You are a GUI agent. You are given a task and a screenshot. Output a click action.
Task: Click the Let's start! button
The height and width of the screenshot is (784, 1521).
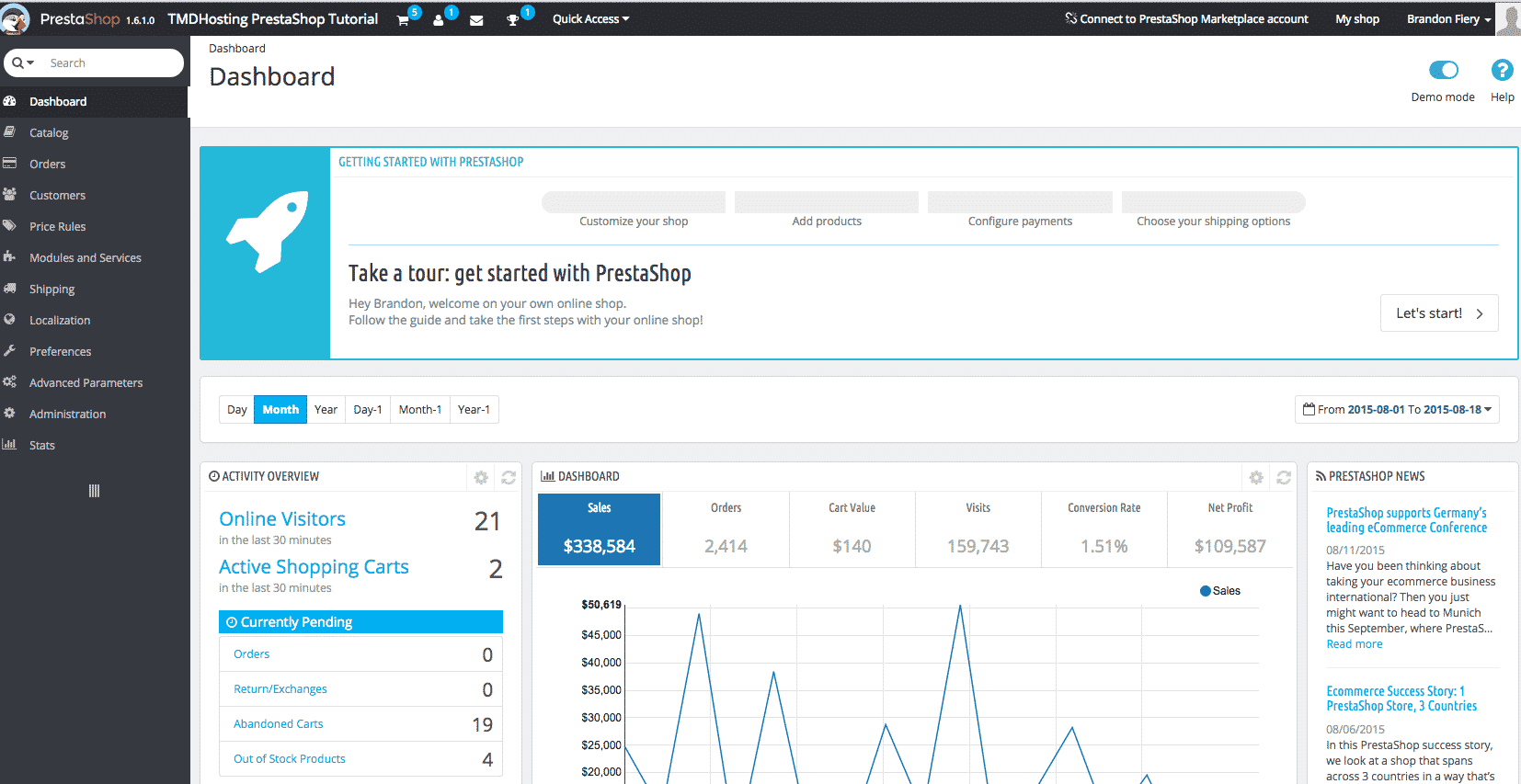pos(1439,313)
